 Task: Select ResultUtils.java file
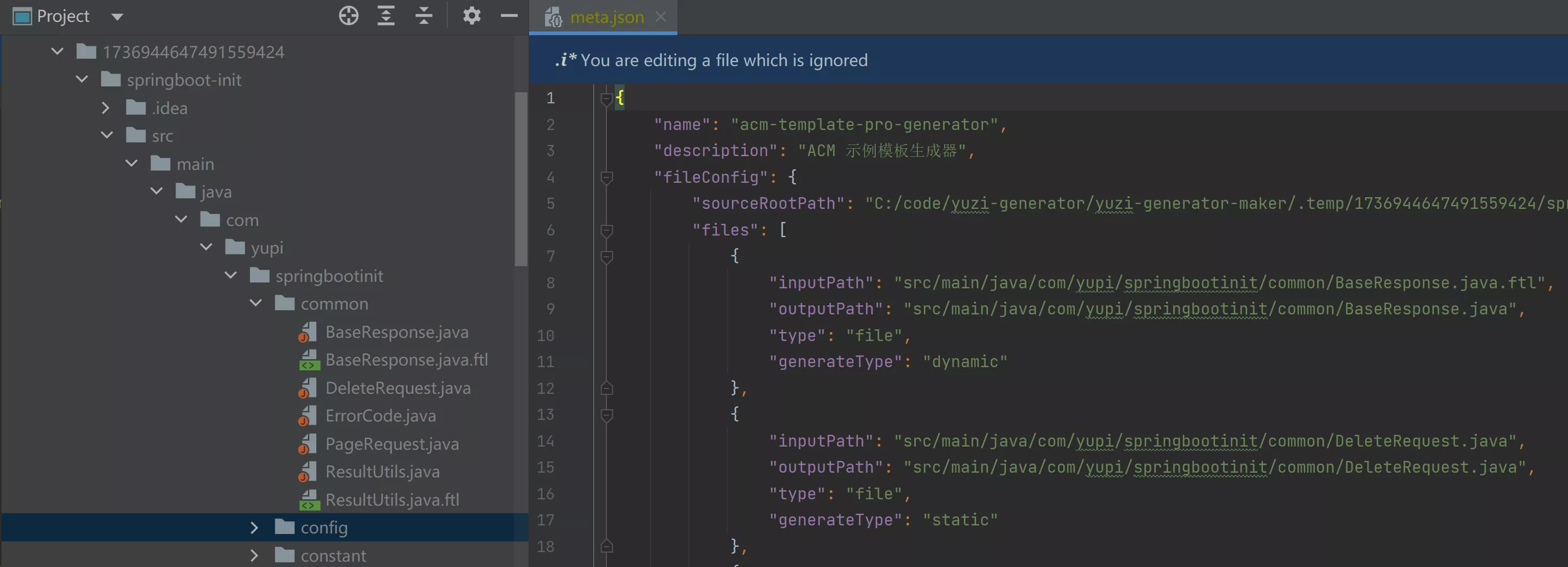pos(382,472)
